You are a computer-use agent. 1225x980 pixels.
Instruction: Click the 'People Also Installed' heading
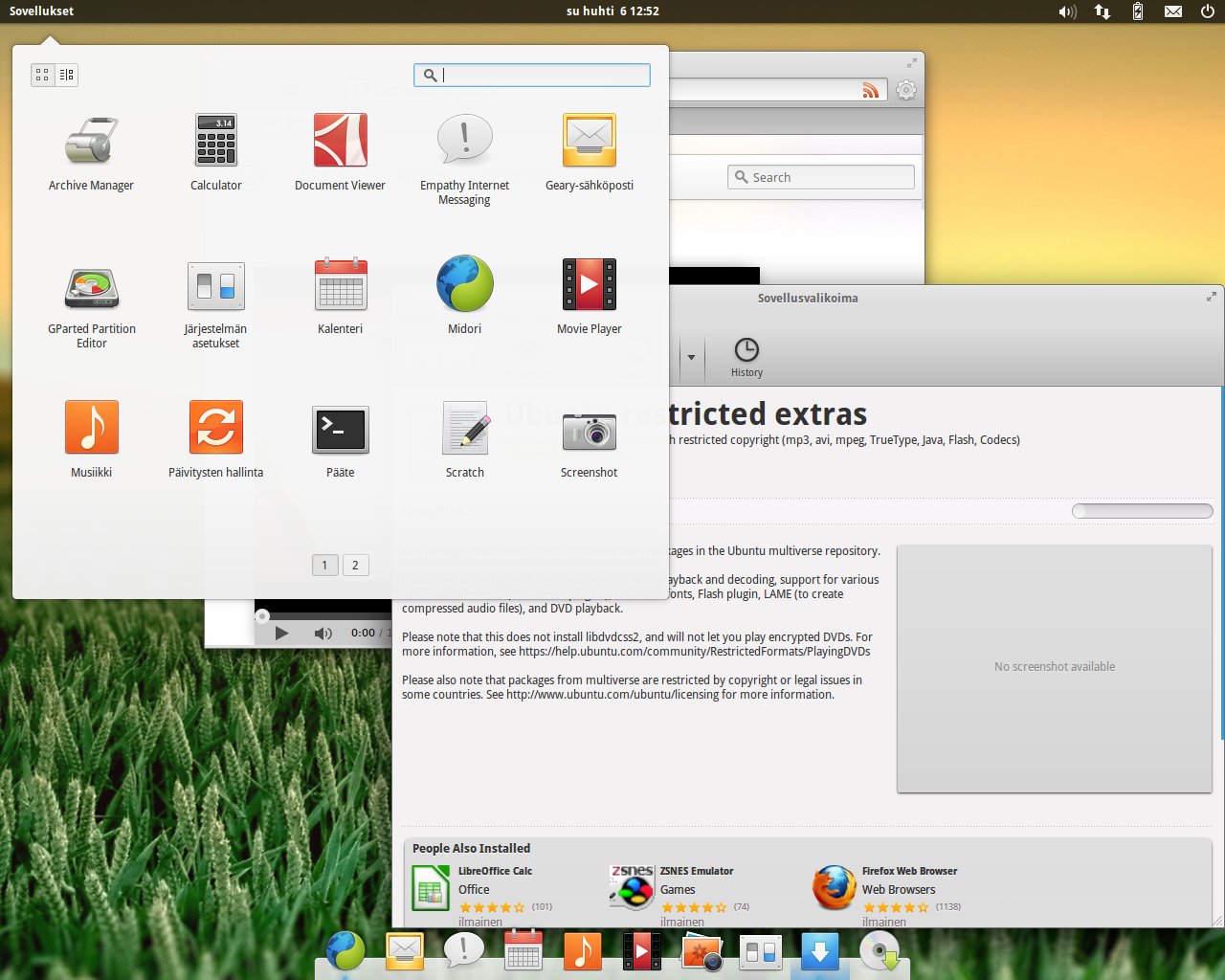tap(471, 848)
